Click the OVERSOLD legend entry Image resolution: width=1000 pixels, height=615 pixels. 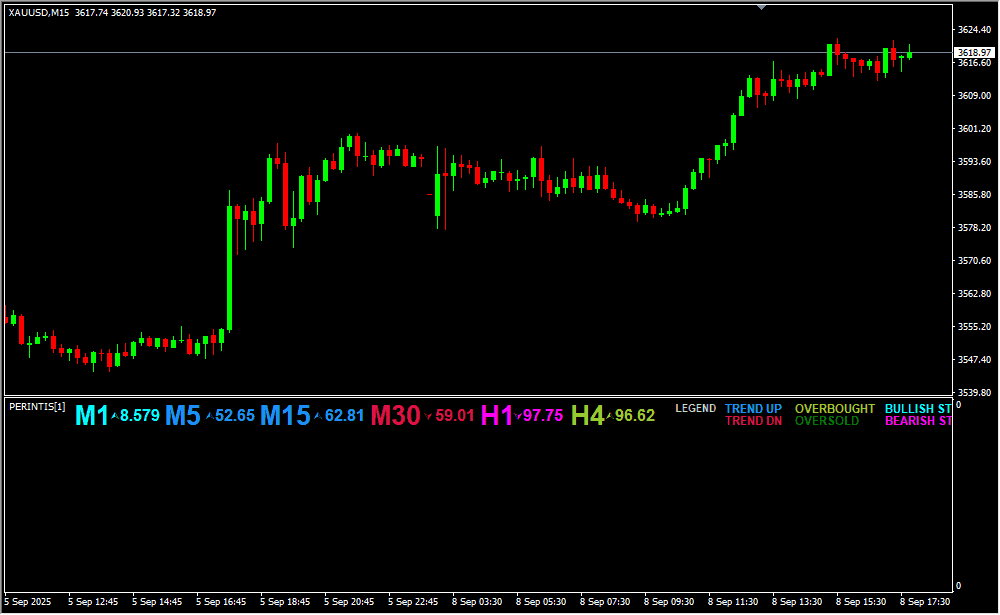coord(826,422)
